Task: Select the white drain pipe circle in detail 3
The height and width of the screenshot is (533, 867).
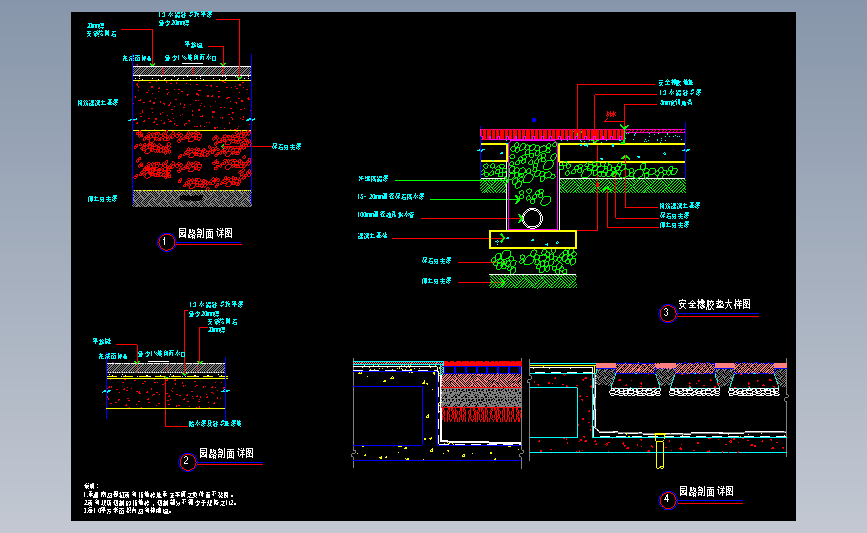Action: pyautogui.click(x=532, y=218)
